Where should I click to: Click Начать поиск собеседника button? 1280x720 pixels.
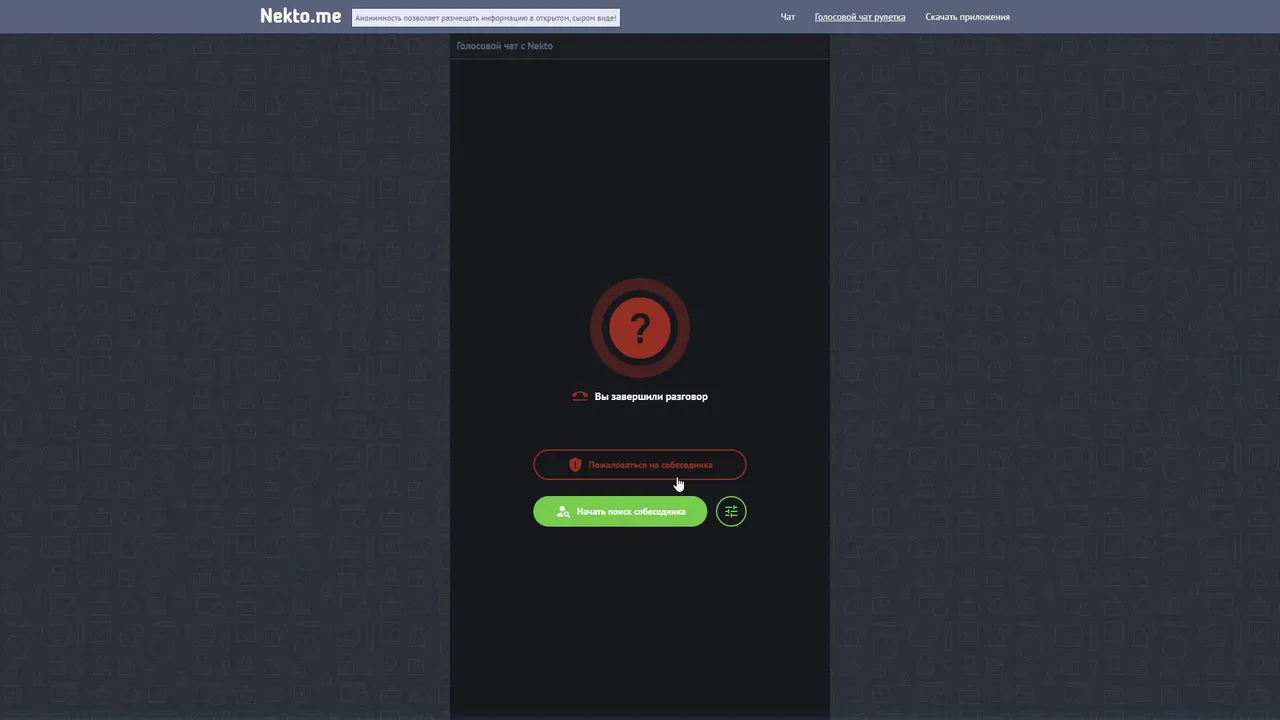[620, 511]
